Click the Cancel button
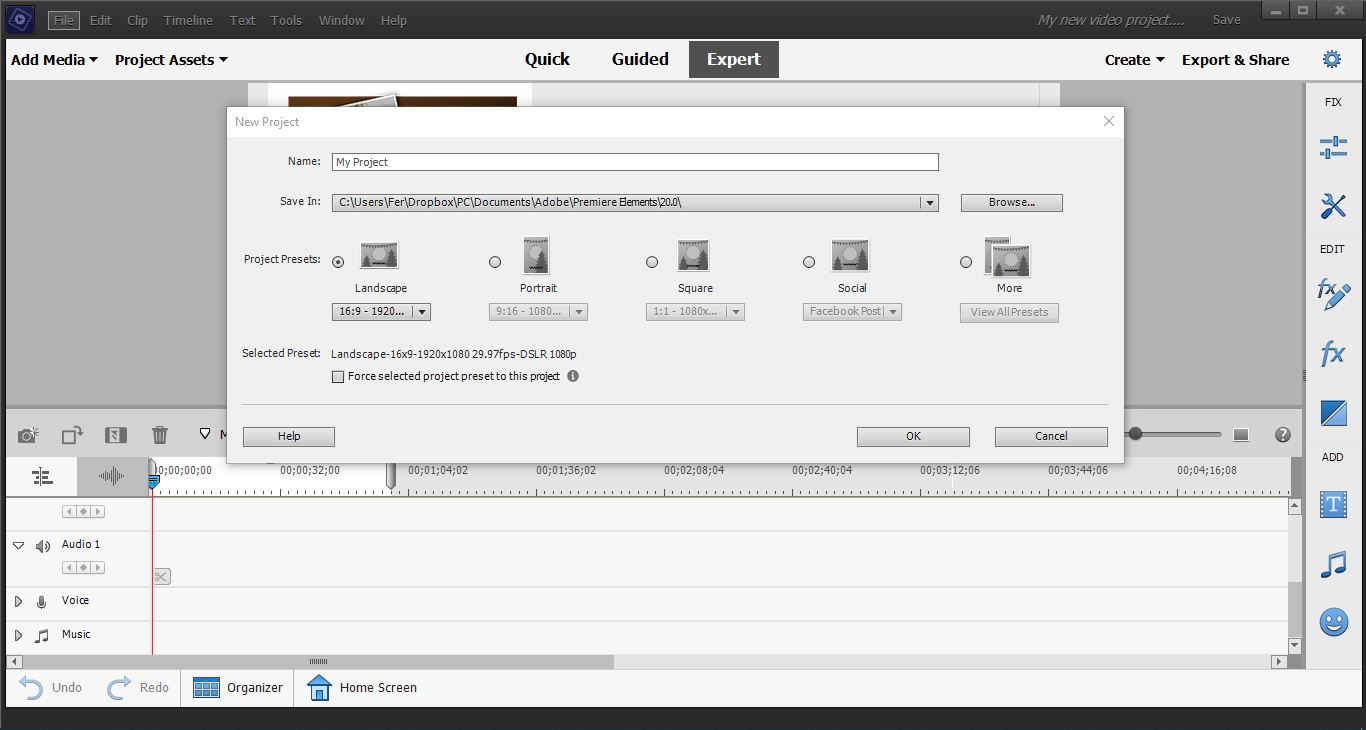The image size is (1366, 730). click(x=1051, y=436)
